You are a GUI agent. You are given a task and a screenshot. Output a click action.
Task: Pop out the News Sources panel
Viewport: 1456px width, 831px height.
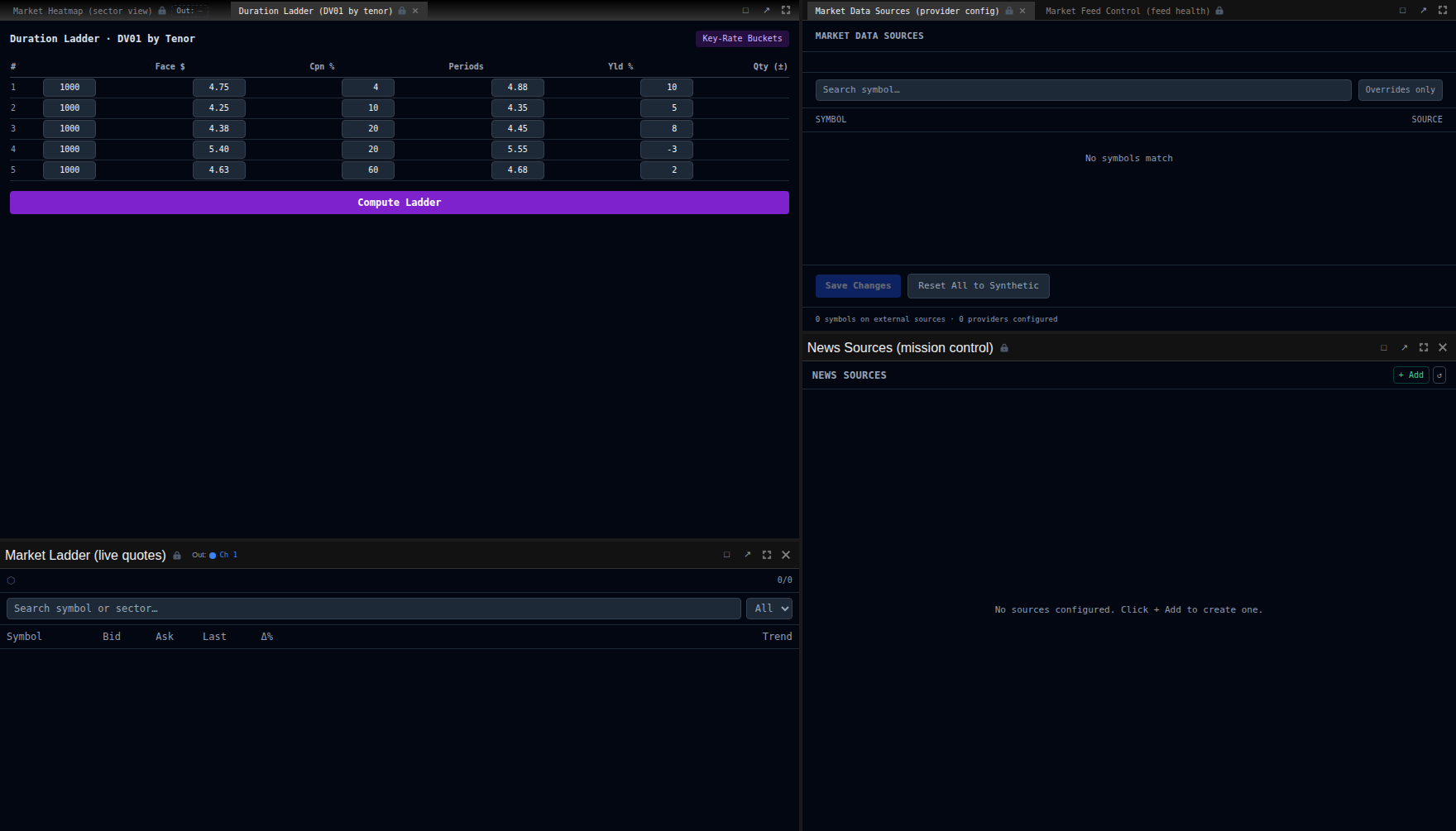[1404, 348]
